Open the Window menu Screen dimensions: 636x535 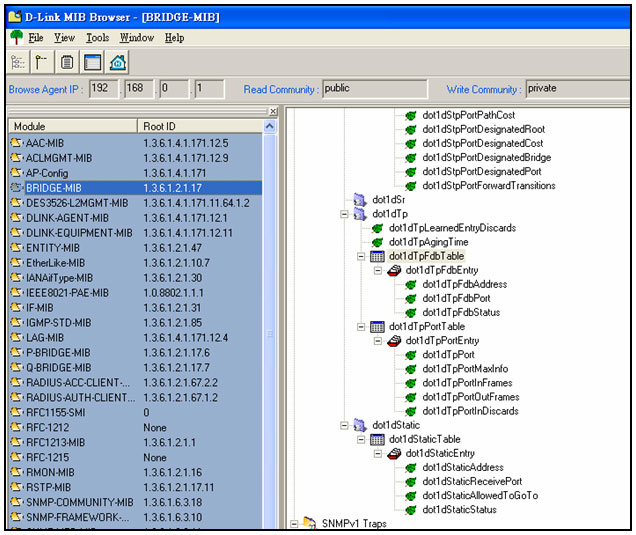coord(136,38)
